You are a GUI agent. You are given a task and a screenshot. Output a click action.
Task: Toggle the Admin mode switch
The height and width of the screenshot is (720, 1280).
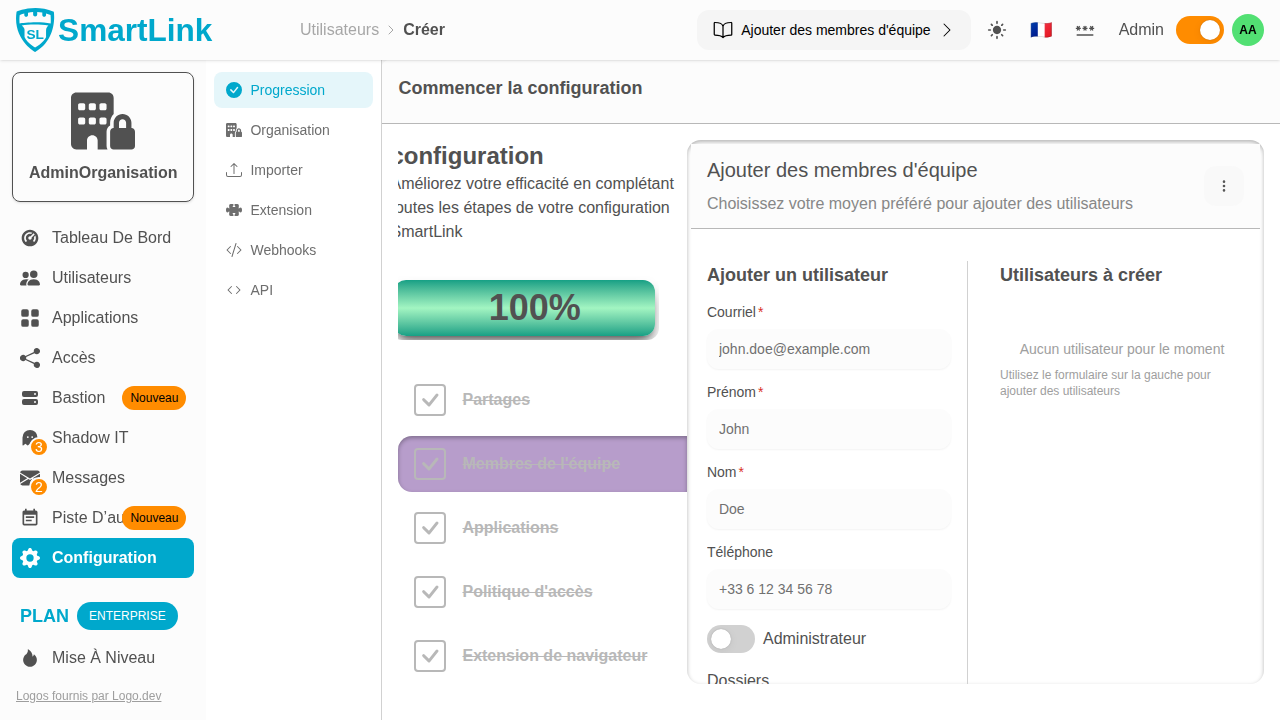tap(1199, 30)
